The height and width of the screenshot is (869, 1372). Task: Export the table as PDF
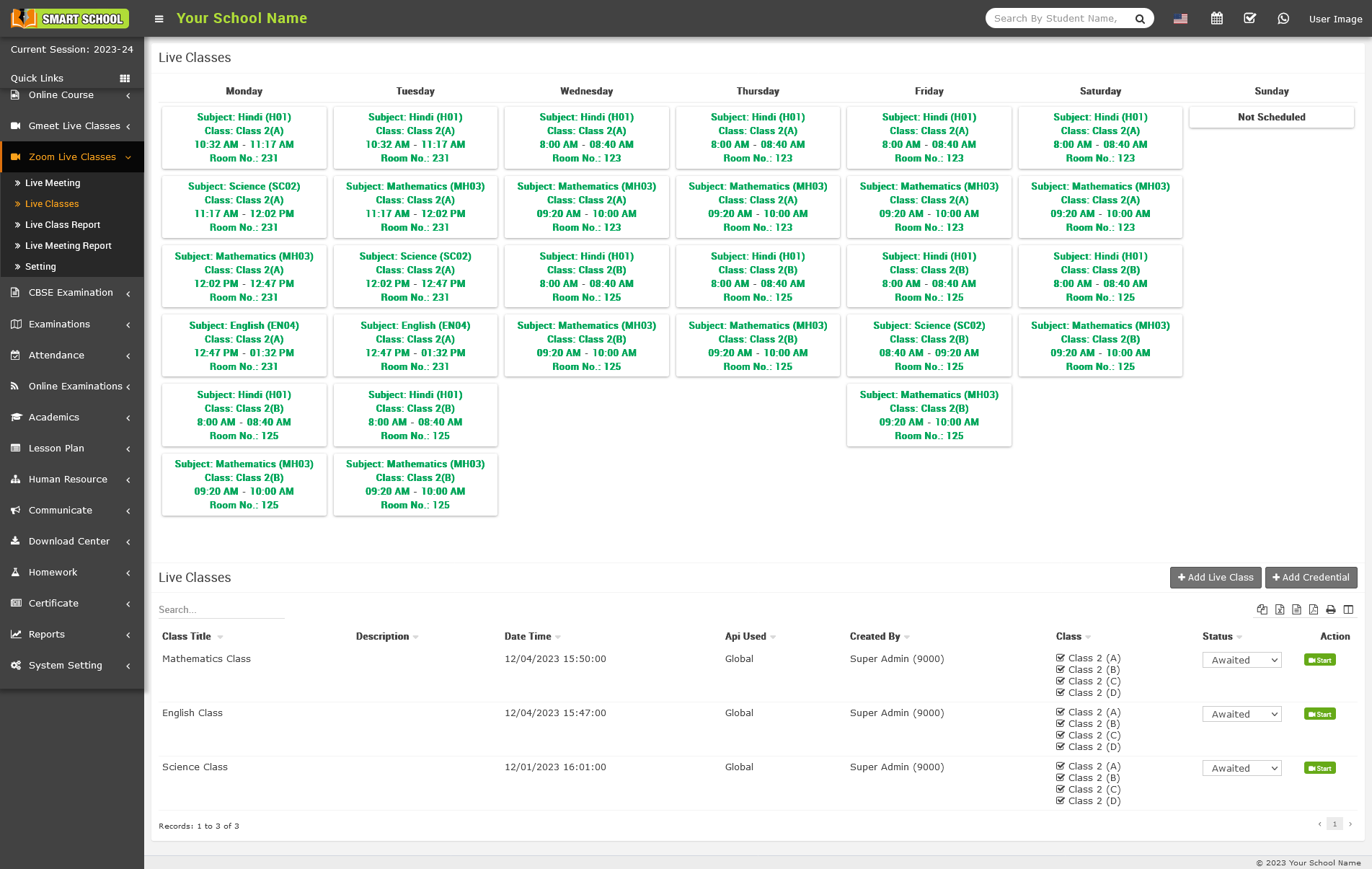click(1314, 609)
